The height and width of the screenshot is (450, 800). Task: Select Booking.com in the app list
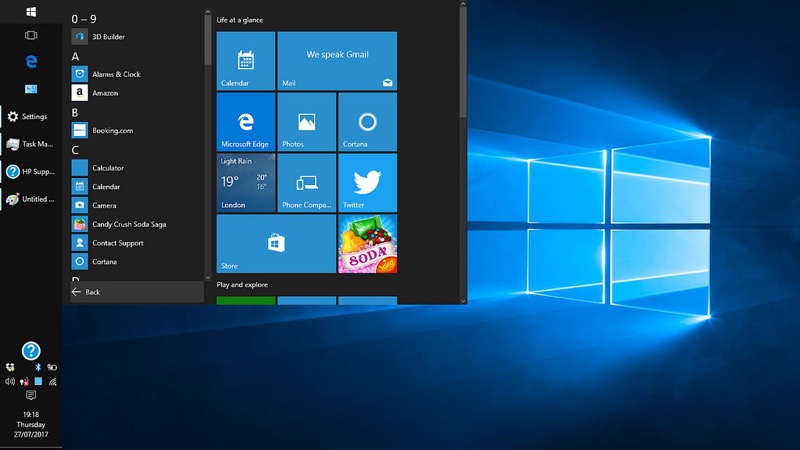click(112, 130)
